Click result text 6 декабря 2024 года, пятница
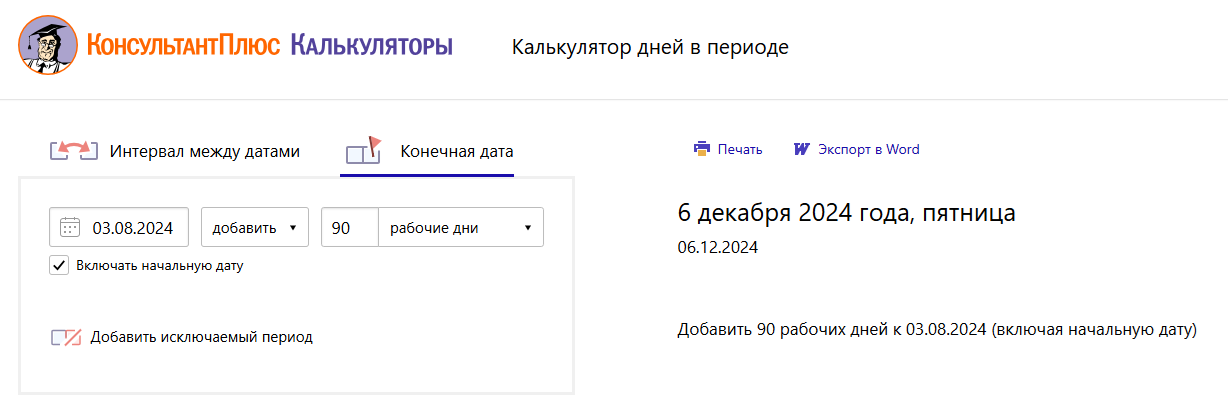The image size is (1228, 411). 847,213
